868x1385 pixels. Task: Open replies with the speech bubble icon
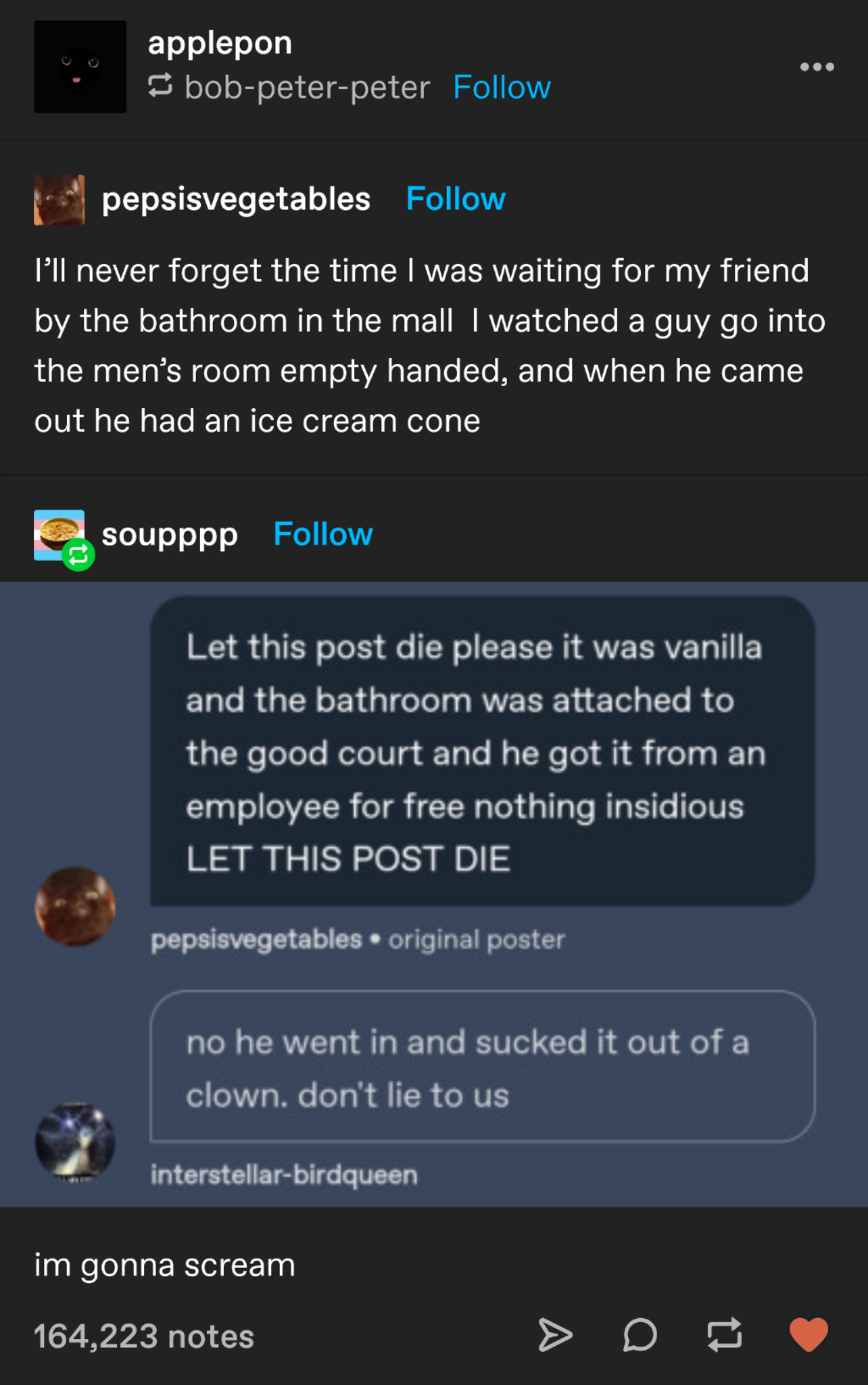pyautogui.click(x=640, y=1335)
